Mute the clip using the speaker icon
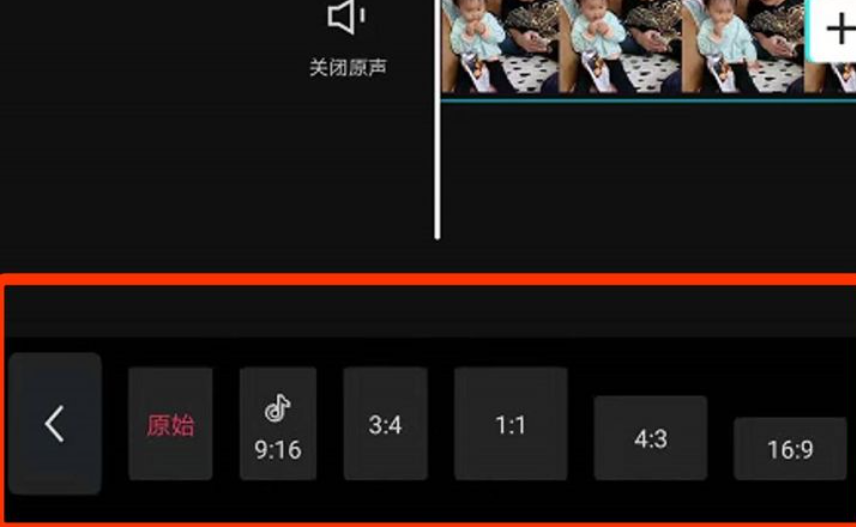This screenshot has height=527, width=856. pos(346,17)
